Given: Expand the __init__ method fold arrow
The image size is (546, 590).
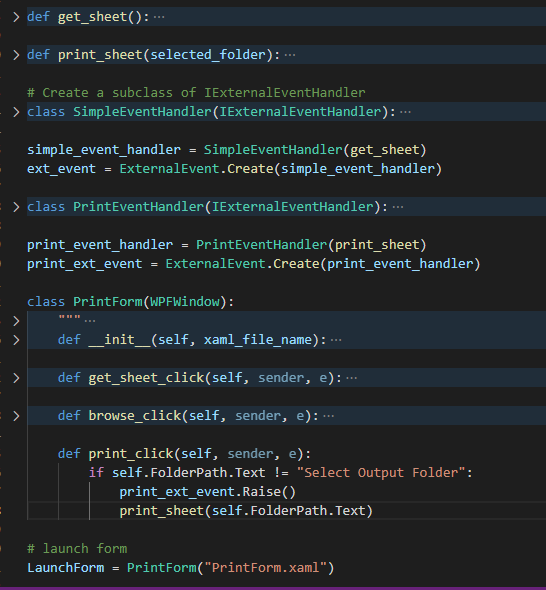Looking at the screenshot, I should [16, 340].
